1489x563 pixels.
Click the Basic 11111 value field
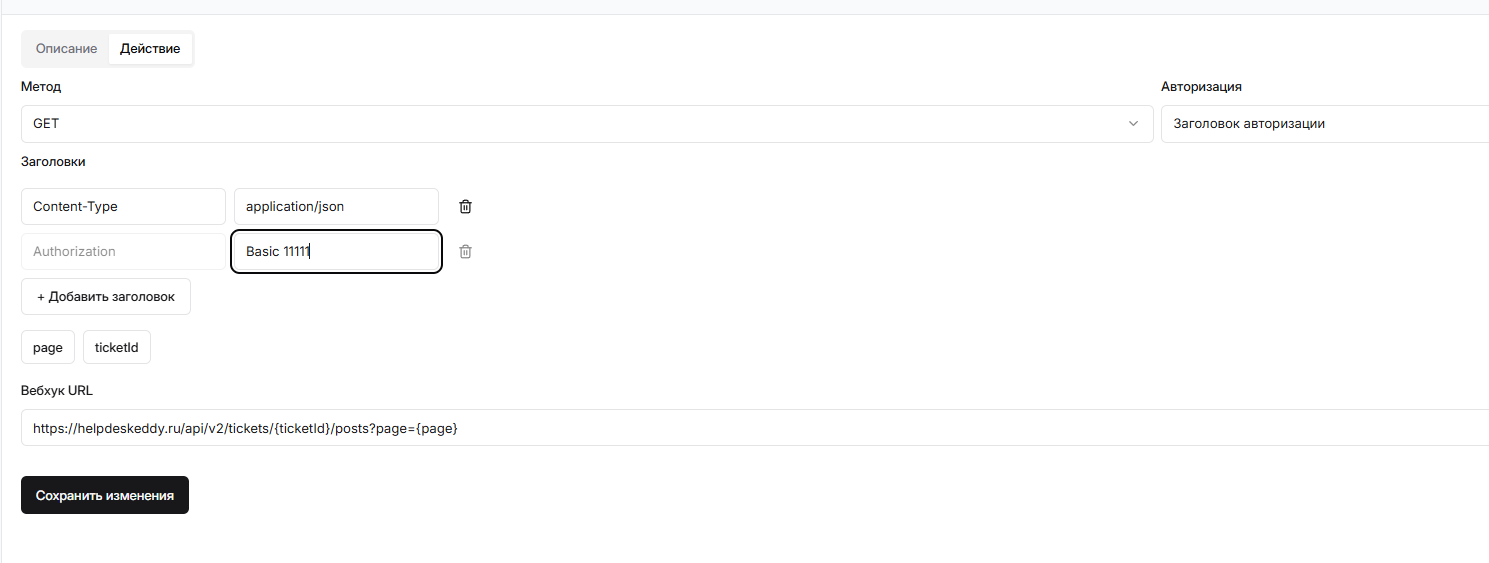336,252
